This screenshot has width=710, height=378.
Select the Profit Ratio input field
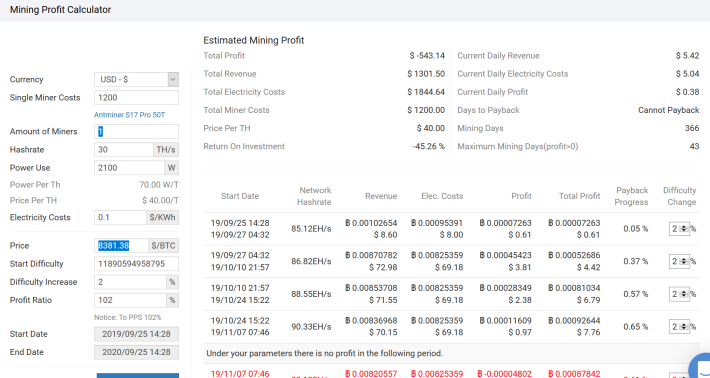[x=130, y=300]
